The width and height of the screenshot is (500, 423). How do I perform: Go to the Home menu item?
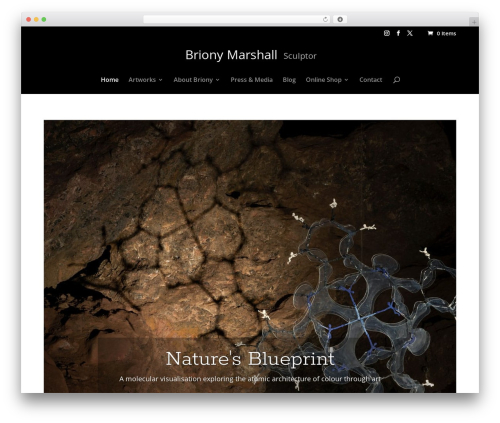pos(110,80)
